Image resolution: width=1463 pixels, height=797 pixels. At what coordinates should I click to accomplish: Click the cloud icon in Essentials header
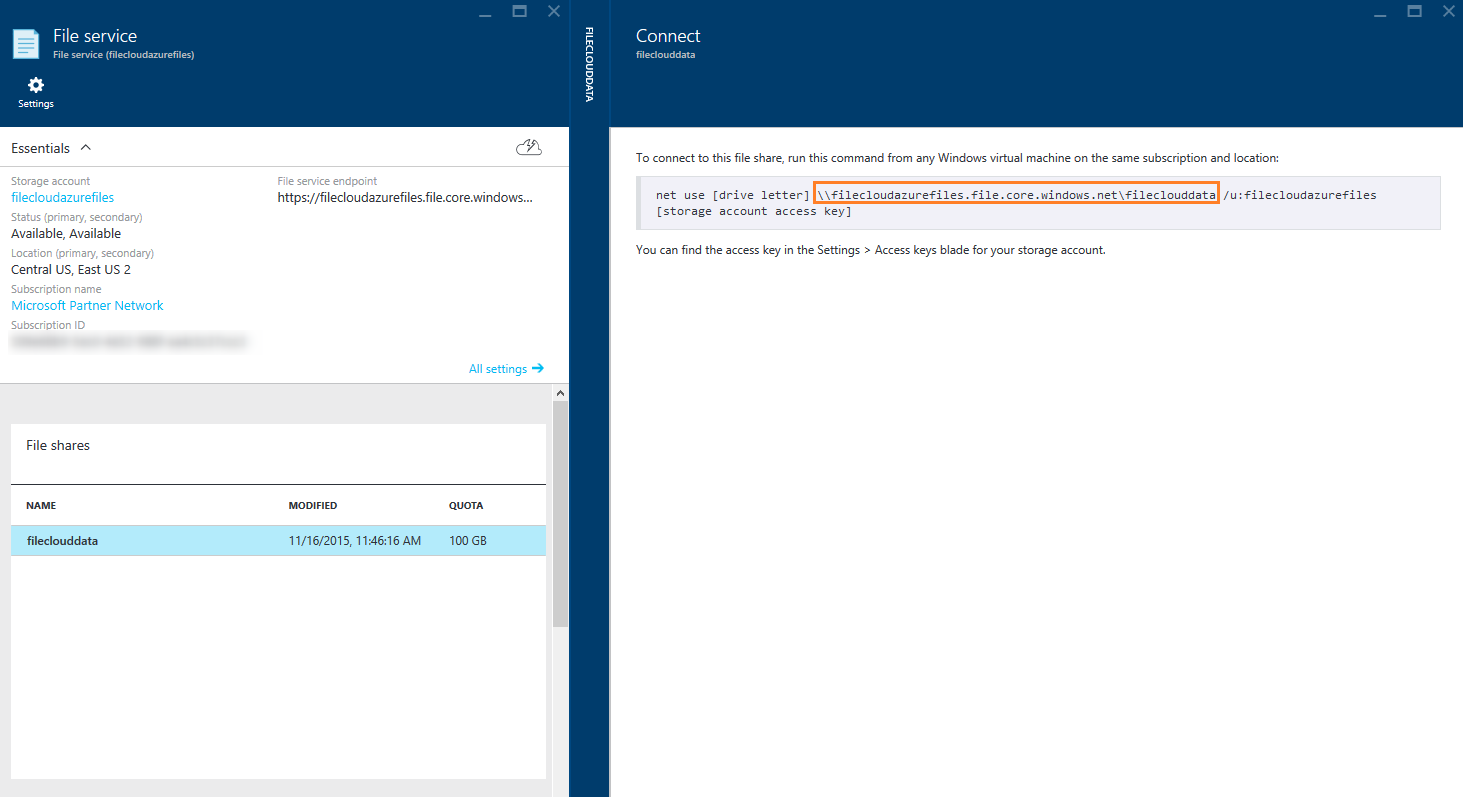[x=529, y=148]
